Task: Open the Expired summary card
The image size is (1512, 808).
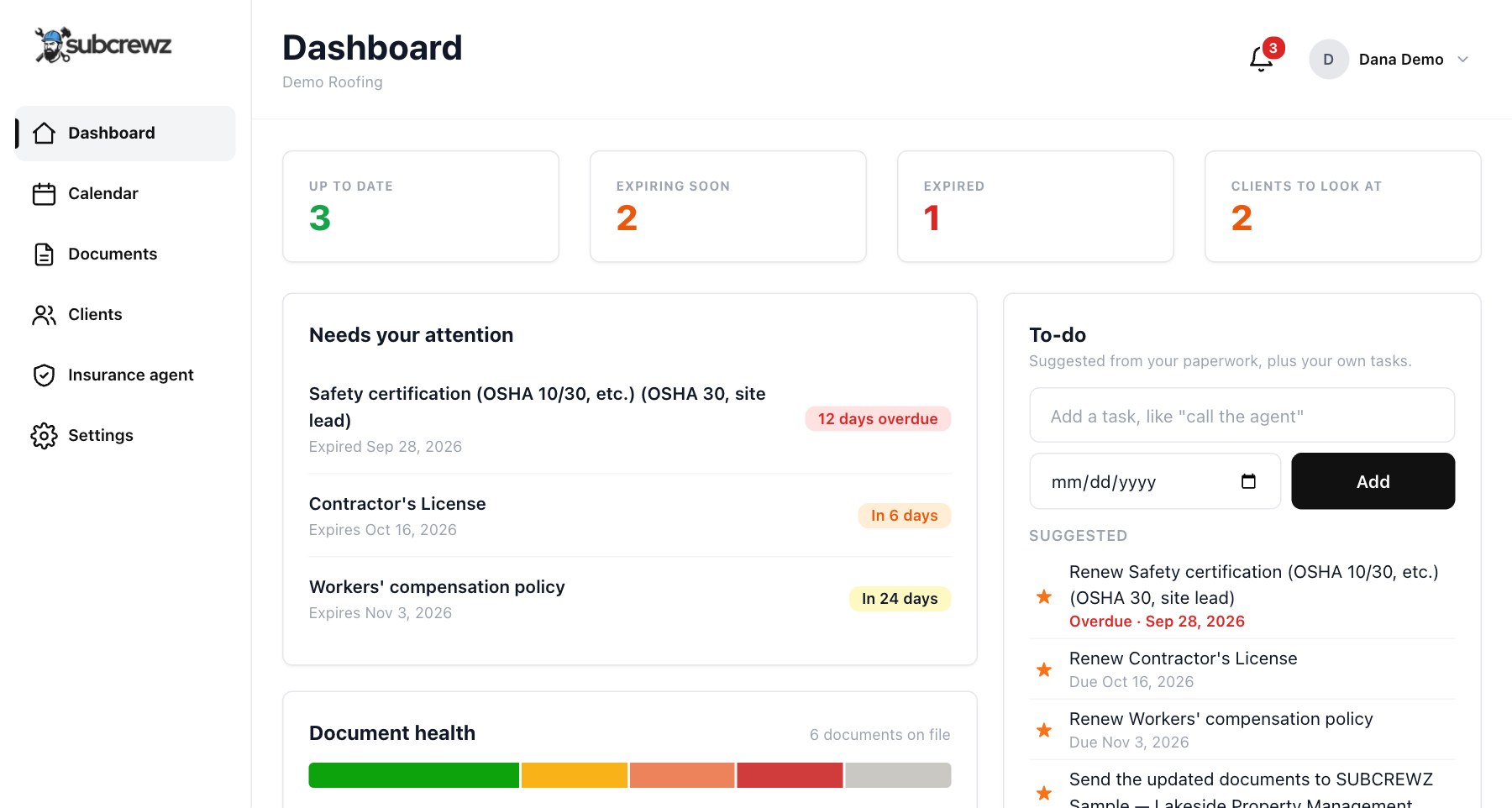Action: pos(1036,207)
